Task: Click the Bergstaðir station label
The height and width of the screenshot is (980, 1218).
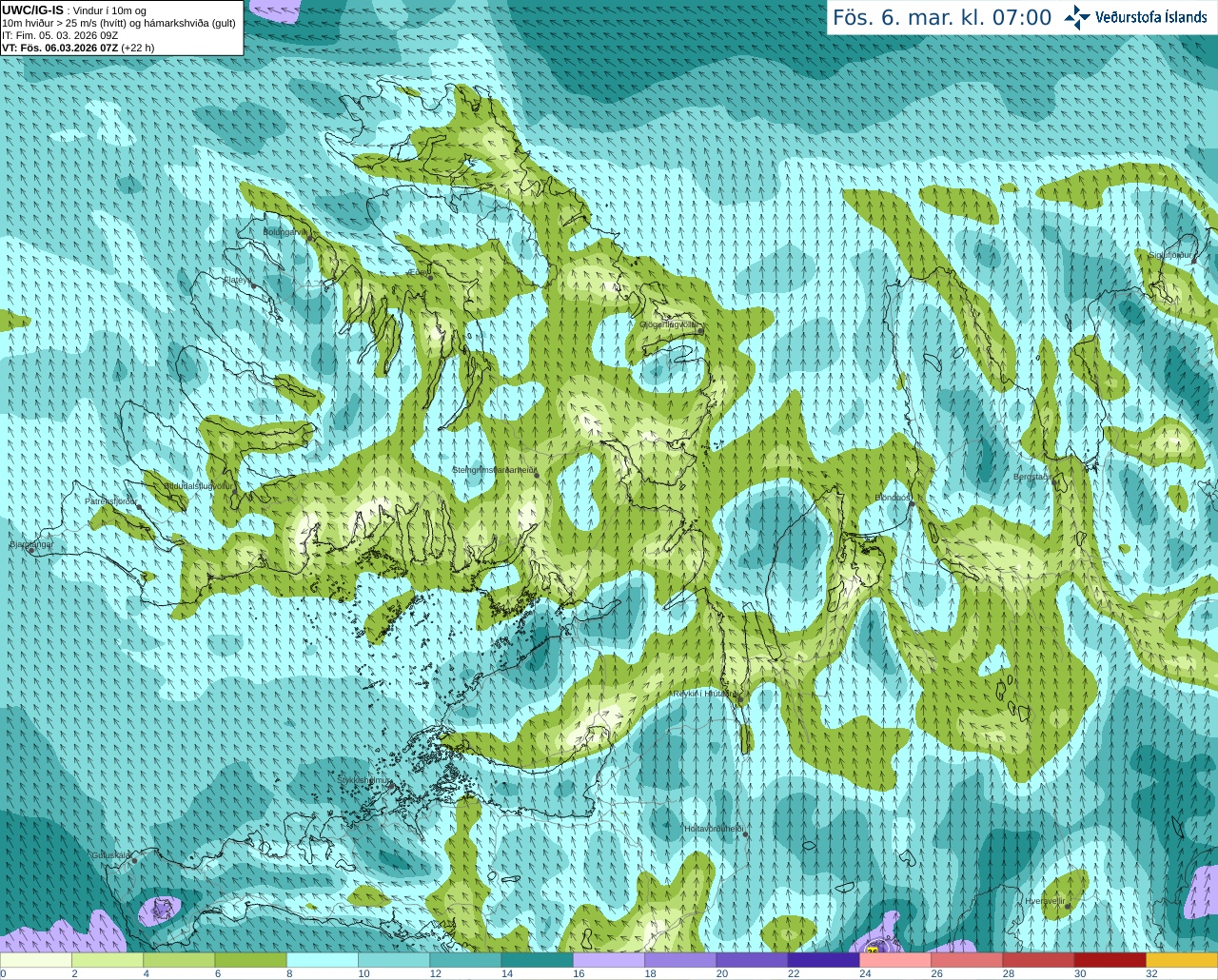Action: [1031, 477]
